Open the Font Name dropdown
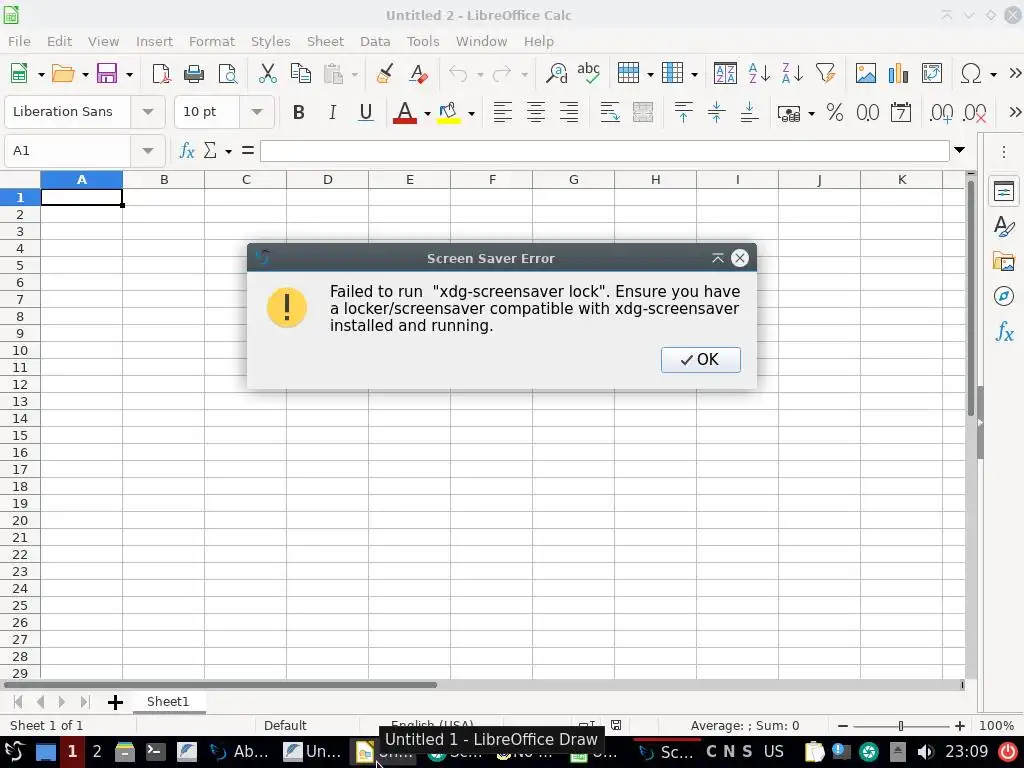Screen dimensions: 1024x768 click(148, 112)
